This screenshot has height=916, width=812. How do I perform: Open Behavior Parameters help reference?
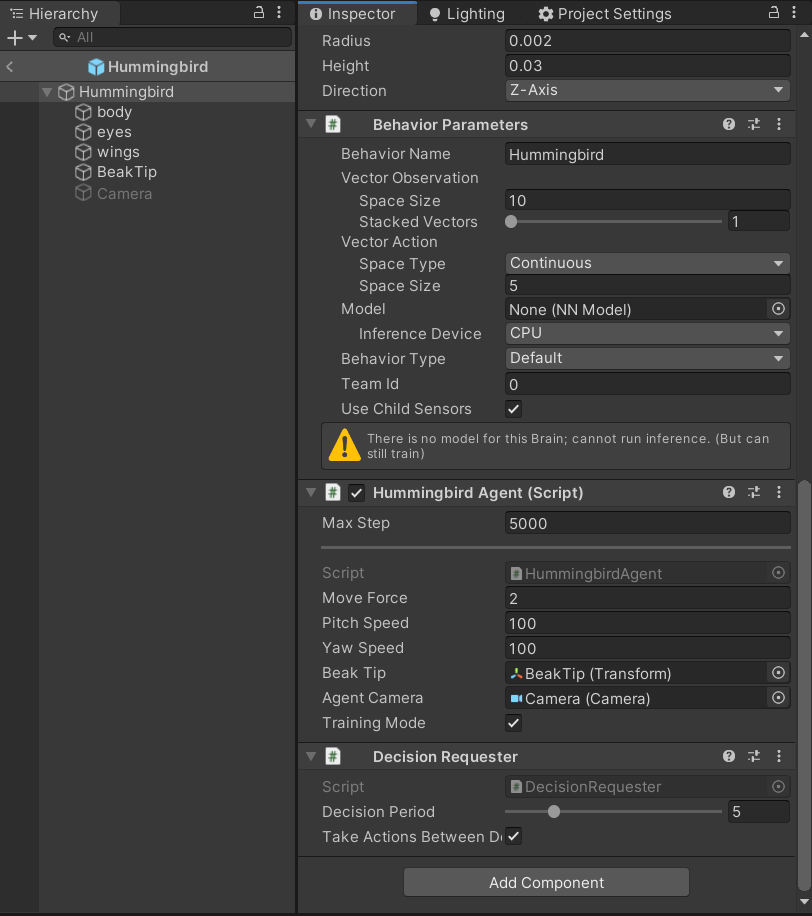pyautogui.click(x=728, y=124)
